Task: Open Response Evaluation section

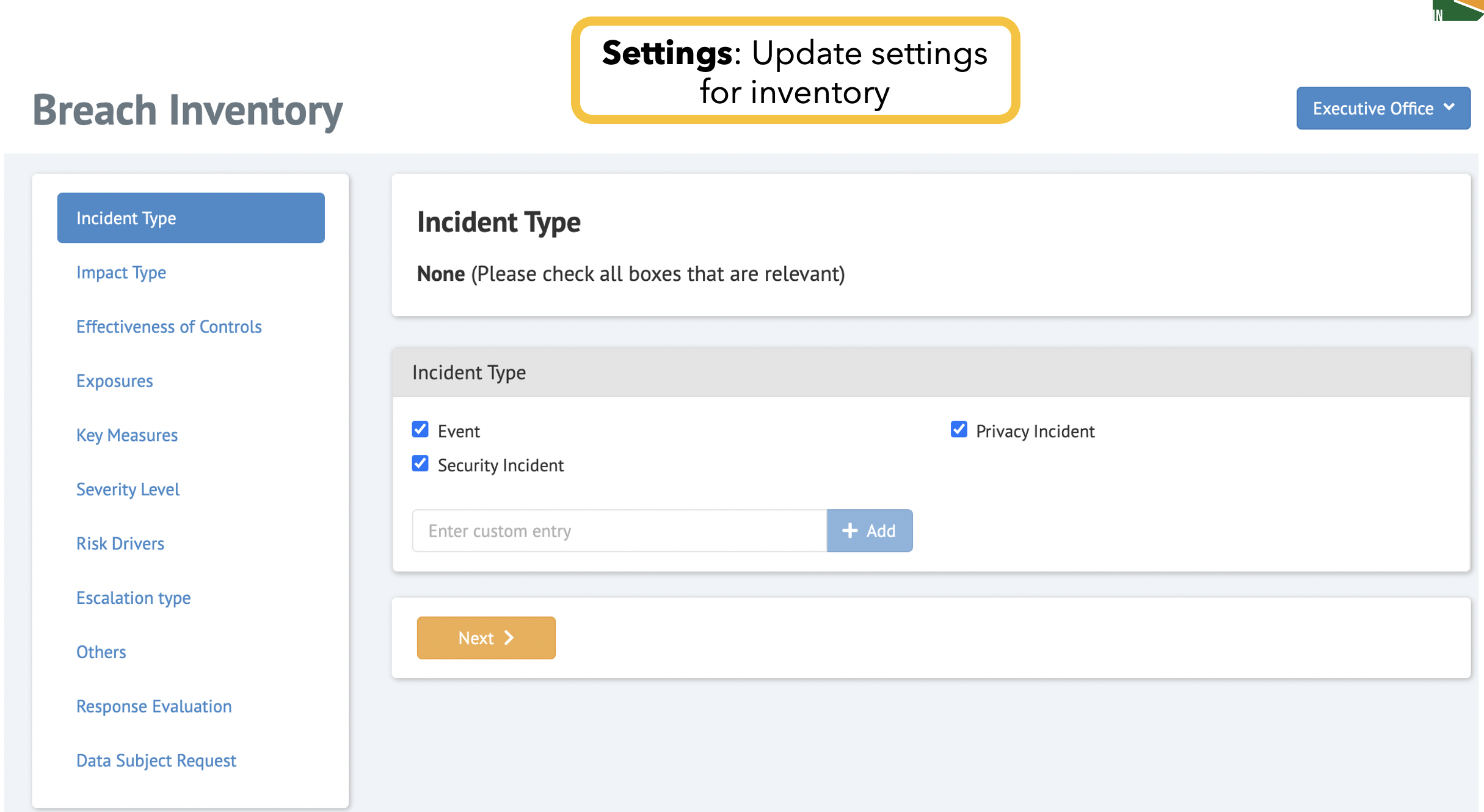Action: 154,706
